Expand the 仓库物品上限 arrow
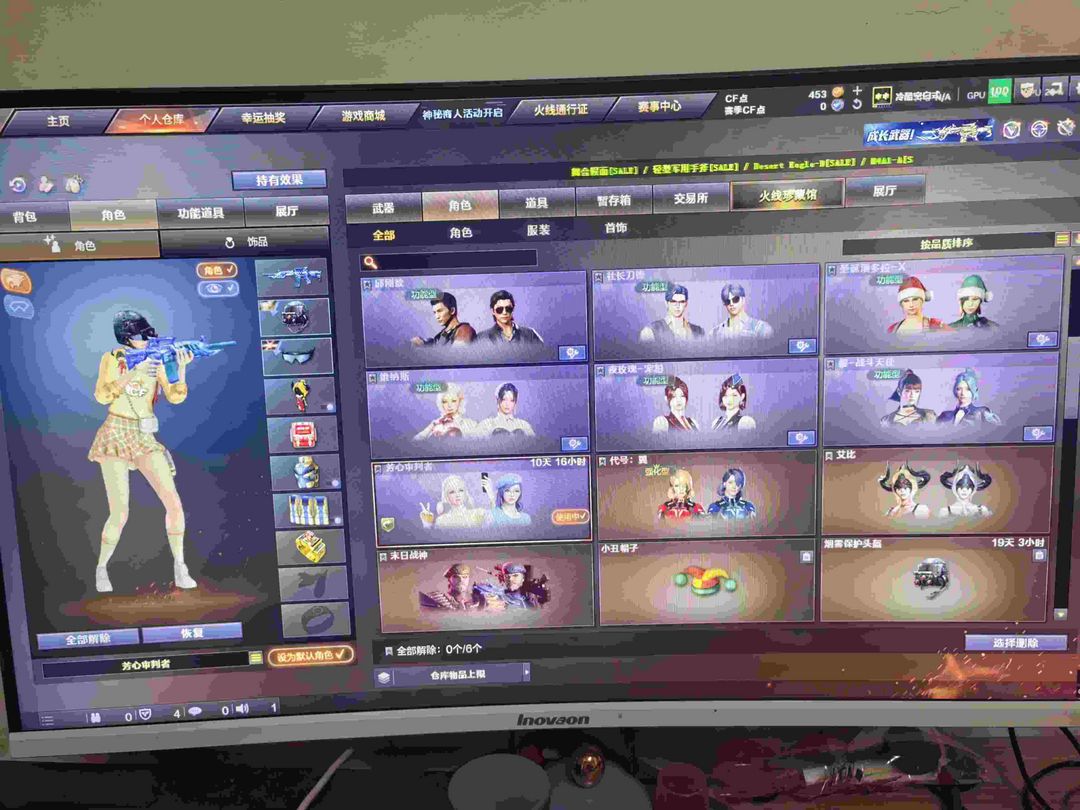Screen dimensions: 1080x810 (526, 671)
